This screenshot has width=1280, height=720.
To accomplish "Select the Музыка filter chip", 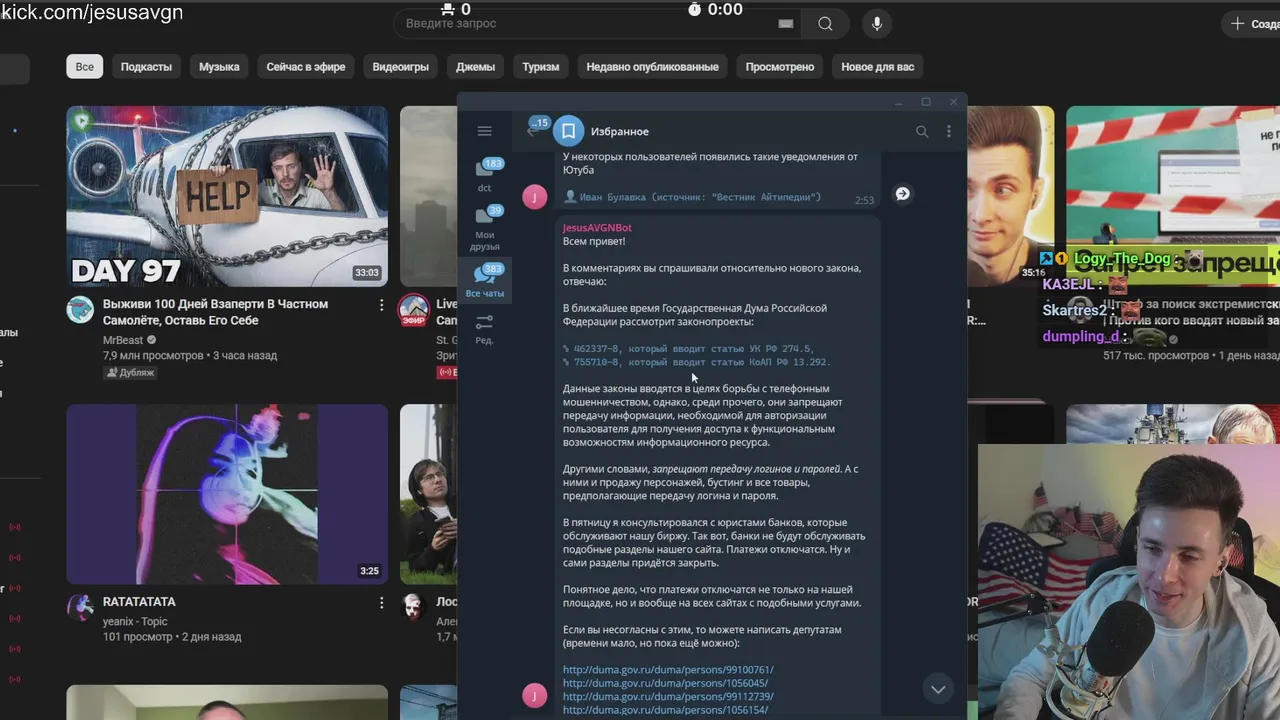I will click(x=219, y=67).
